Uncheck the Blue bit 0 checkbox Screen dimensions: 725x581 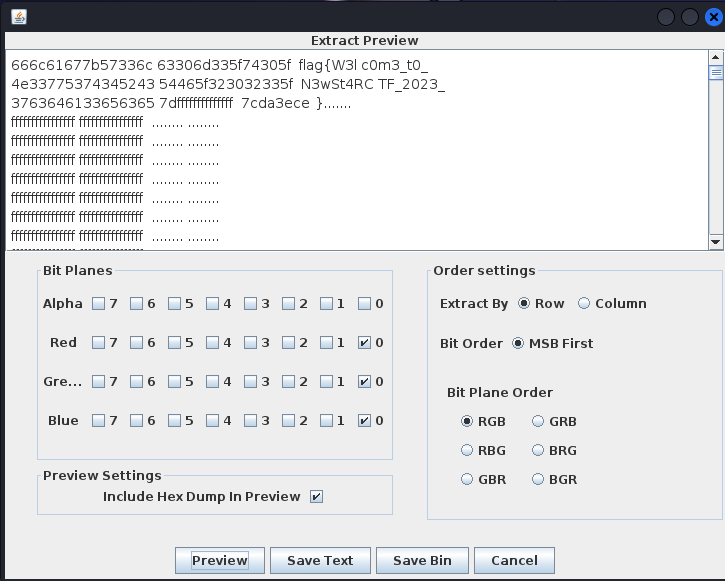tap(365, 421)
